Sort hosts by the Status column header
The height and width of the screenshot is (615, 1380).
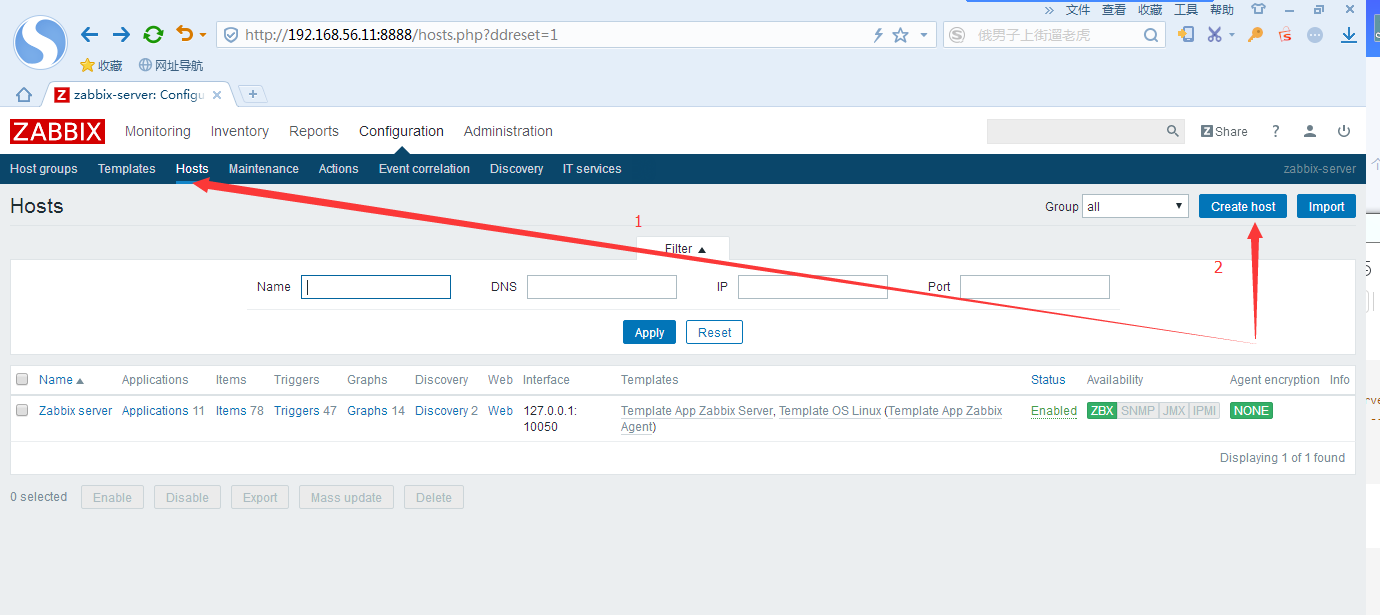click(1048, 380)
